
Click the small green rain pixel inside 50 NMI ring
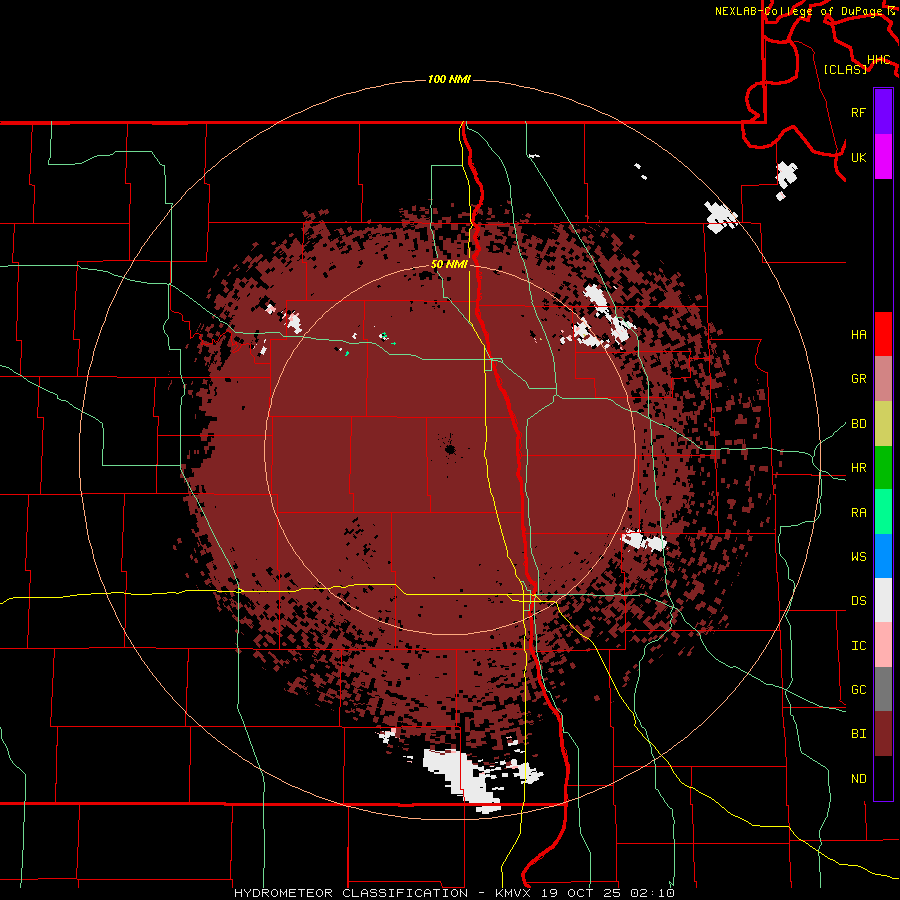383,336
